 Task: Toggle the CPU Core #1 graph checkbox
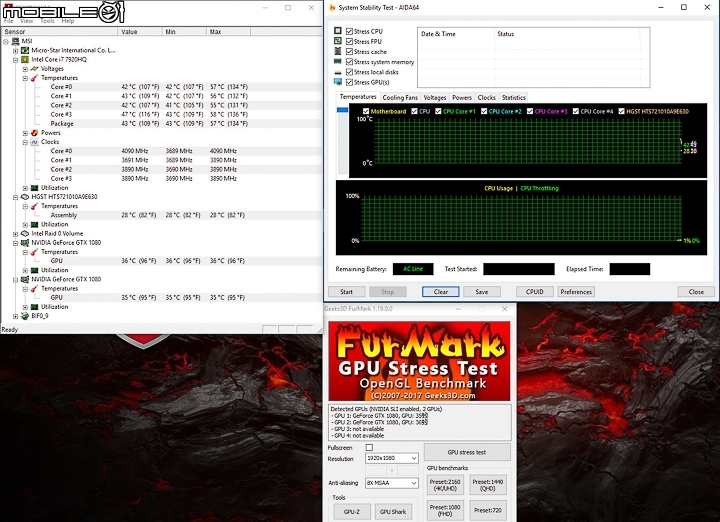tap(438, 111)
